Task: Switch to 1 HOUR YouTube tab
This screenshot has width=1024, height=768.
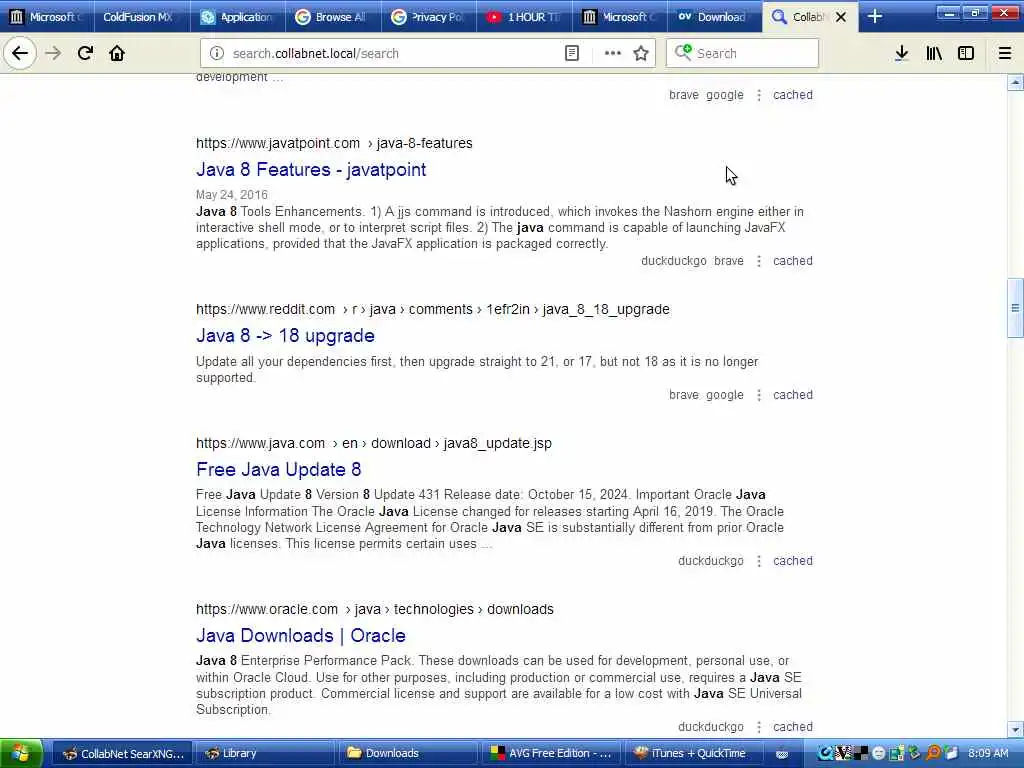Action: pyautogui.click(x=523, y=17)
